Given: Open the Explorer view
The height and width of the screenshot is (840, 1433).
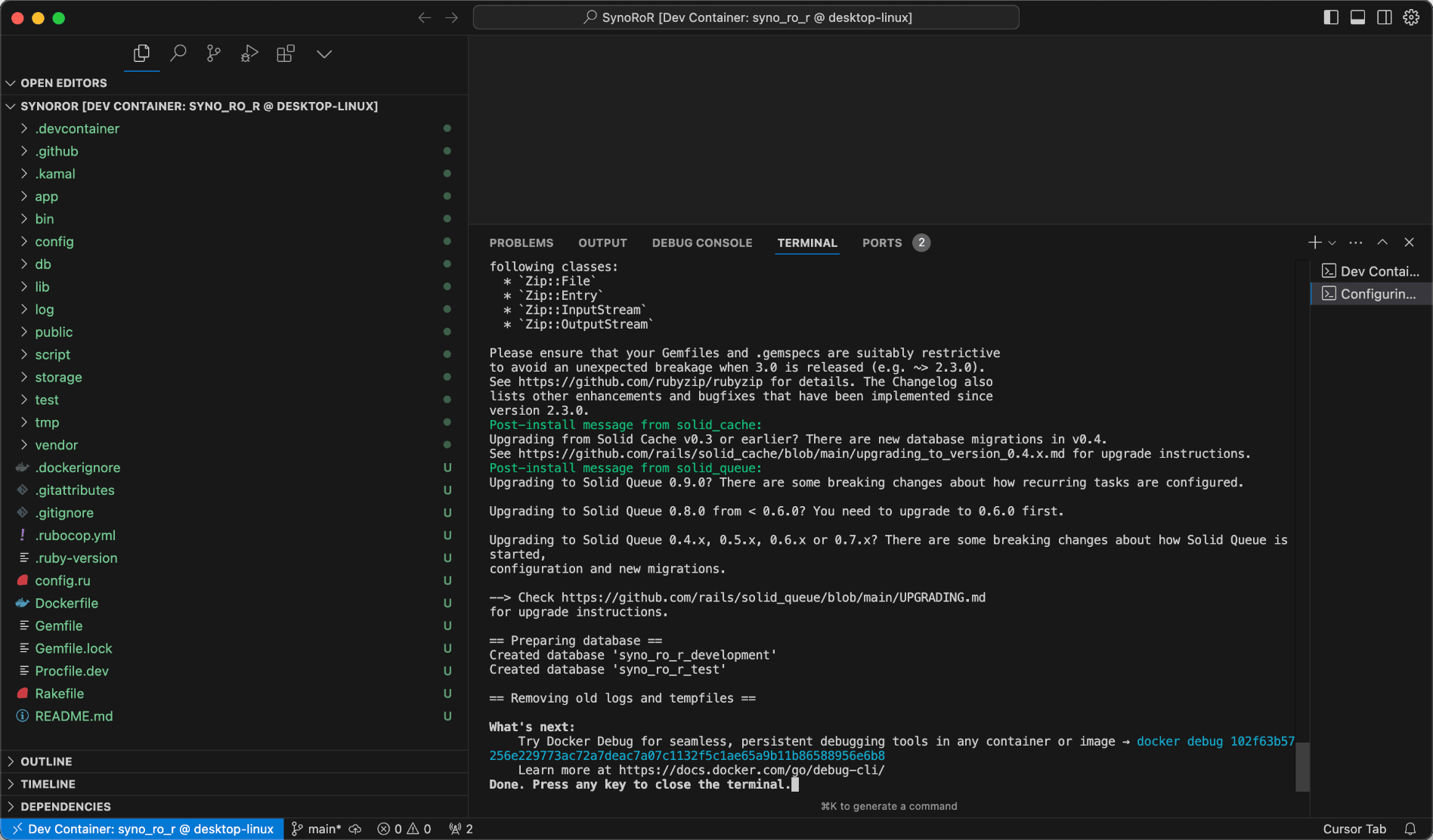Looking at the screenshot, I should coord(141,54).
